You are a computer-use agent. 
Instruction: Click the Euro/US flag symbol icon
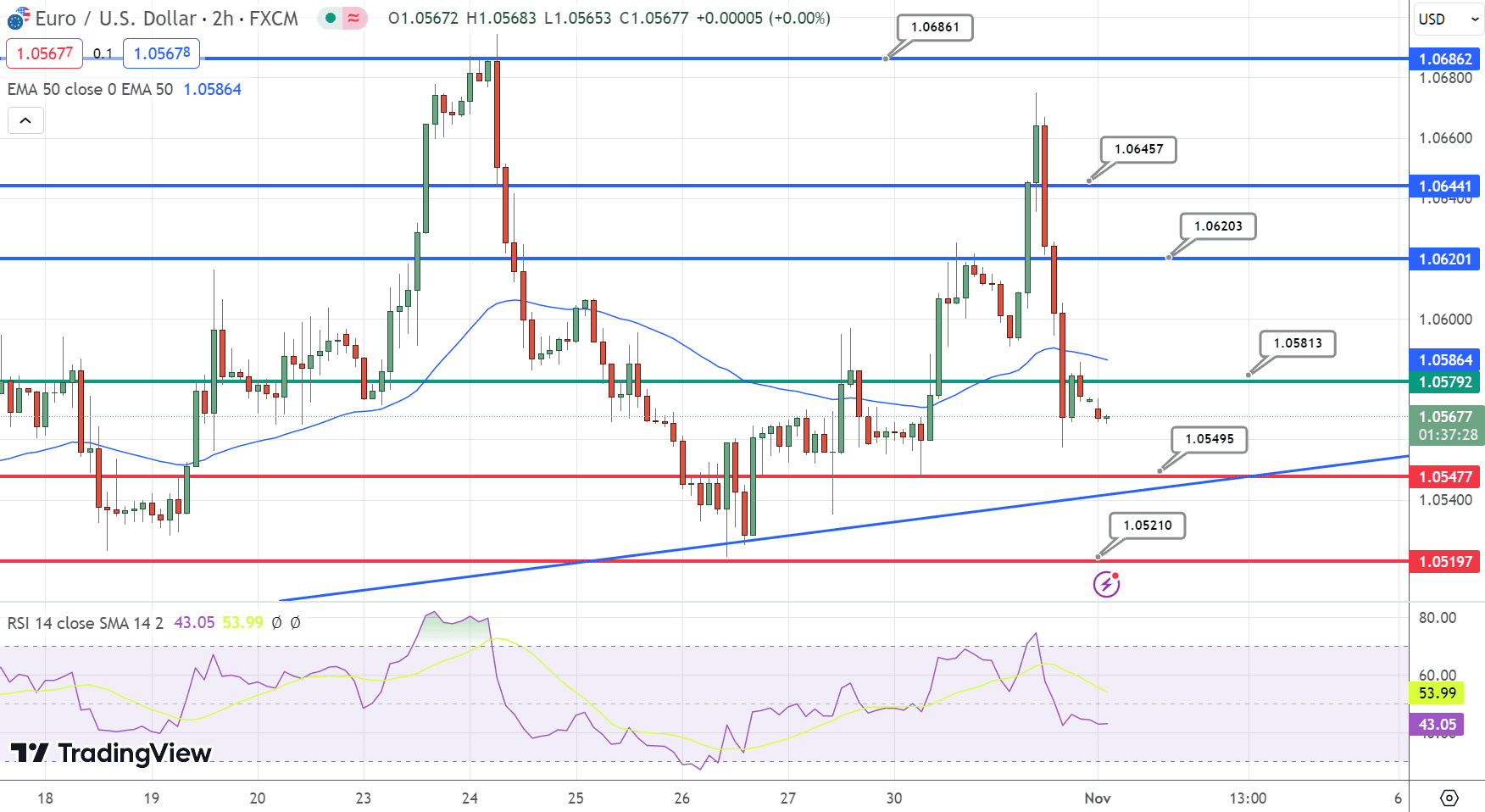click(18, 18)
